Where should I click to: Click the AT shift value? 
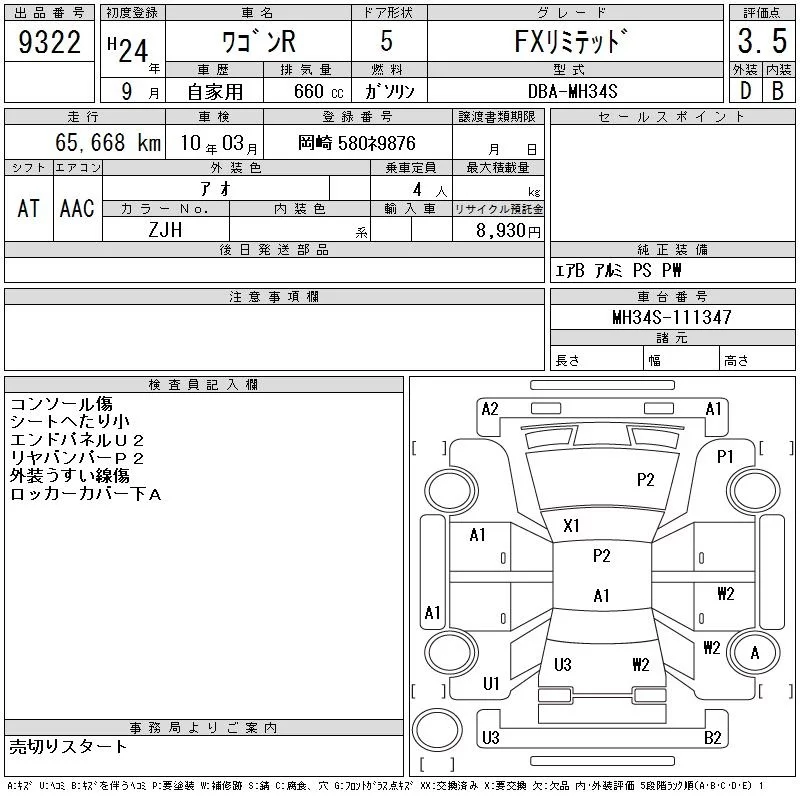[x=29, y=208]
